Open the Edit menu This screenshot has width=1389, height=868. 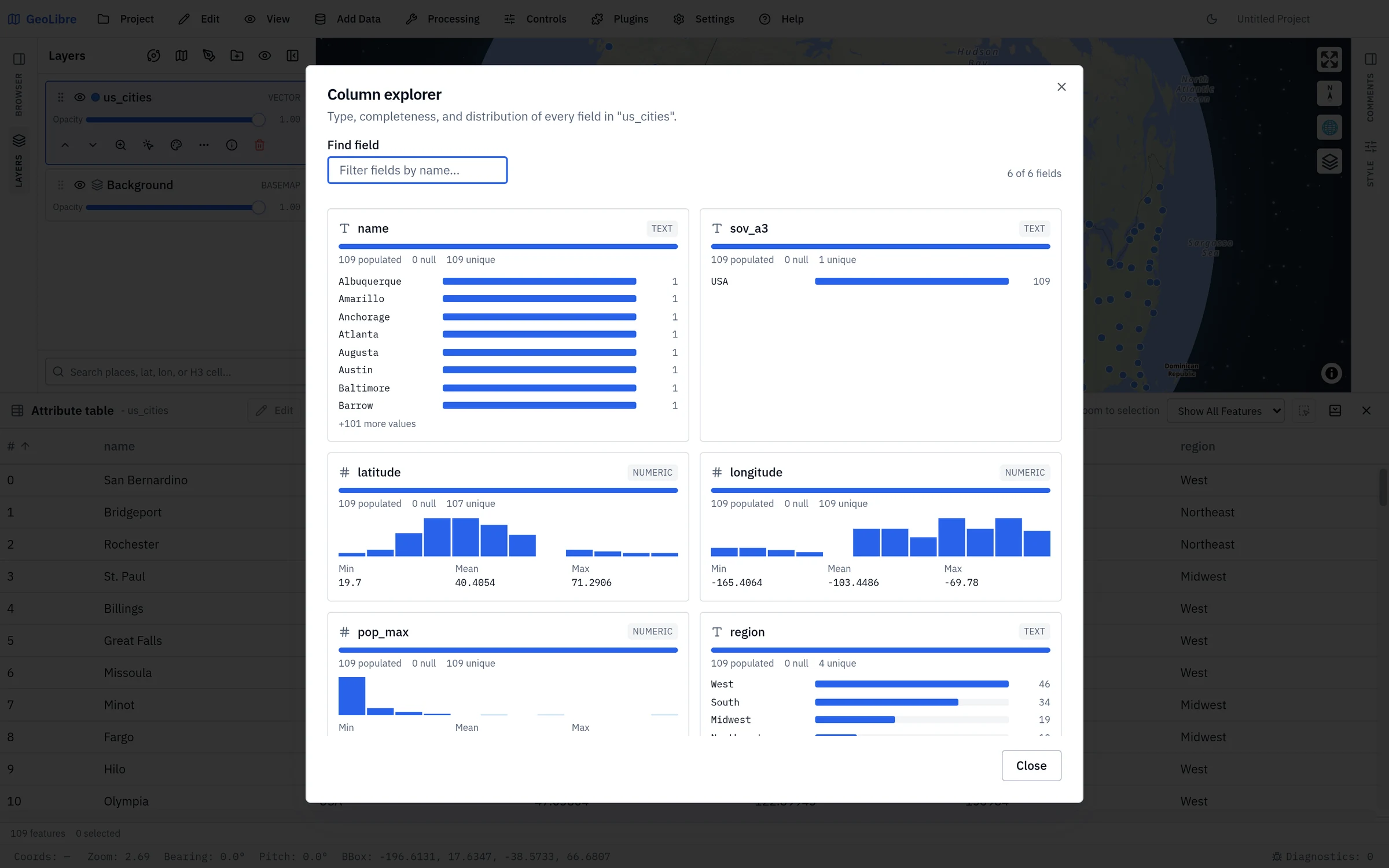[199, 19]
